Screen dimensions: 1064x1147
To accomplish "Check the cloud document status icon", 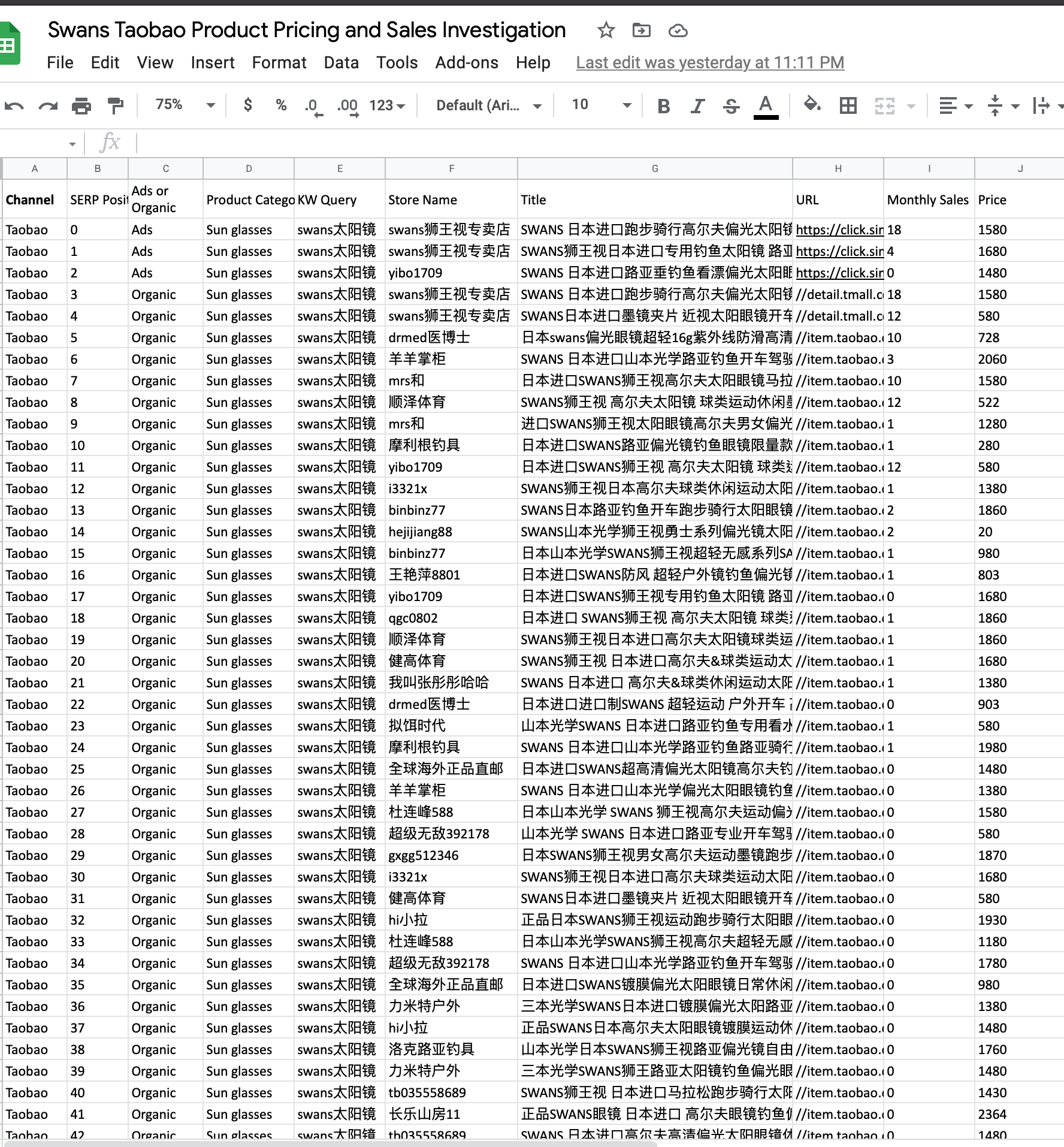I will click(678, 31).
